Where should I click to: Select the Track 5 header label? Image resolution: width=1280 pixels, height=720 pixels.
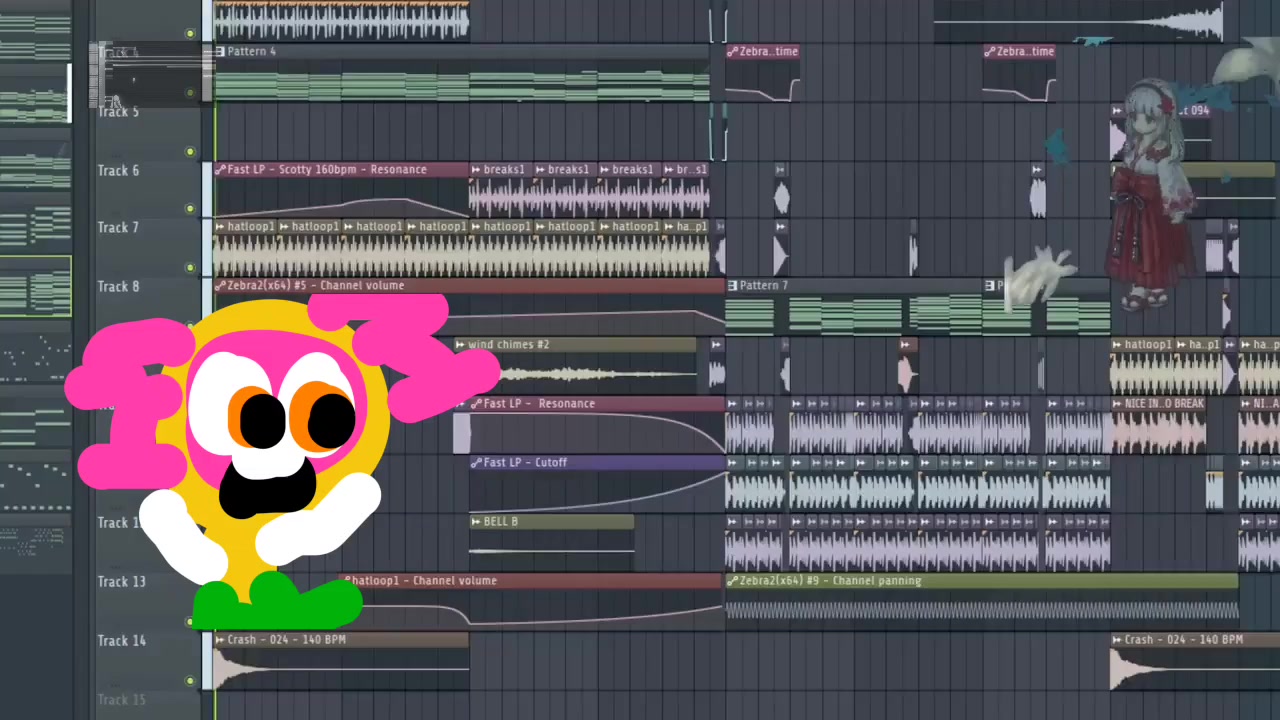[x=118, y=112]
